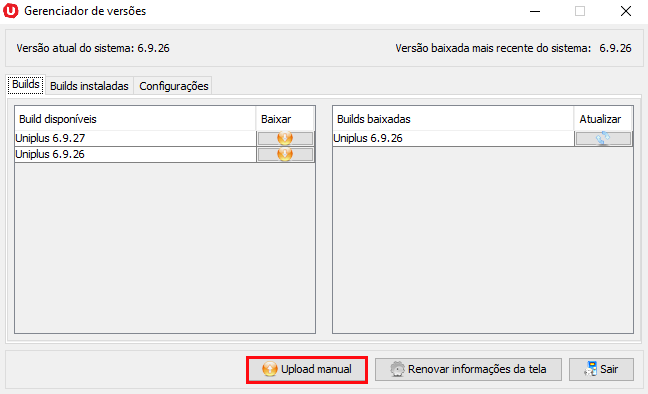Click the Upload manual button

(307, 369)
